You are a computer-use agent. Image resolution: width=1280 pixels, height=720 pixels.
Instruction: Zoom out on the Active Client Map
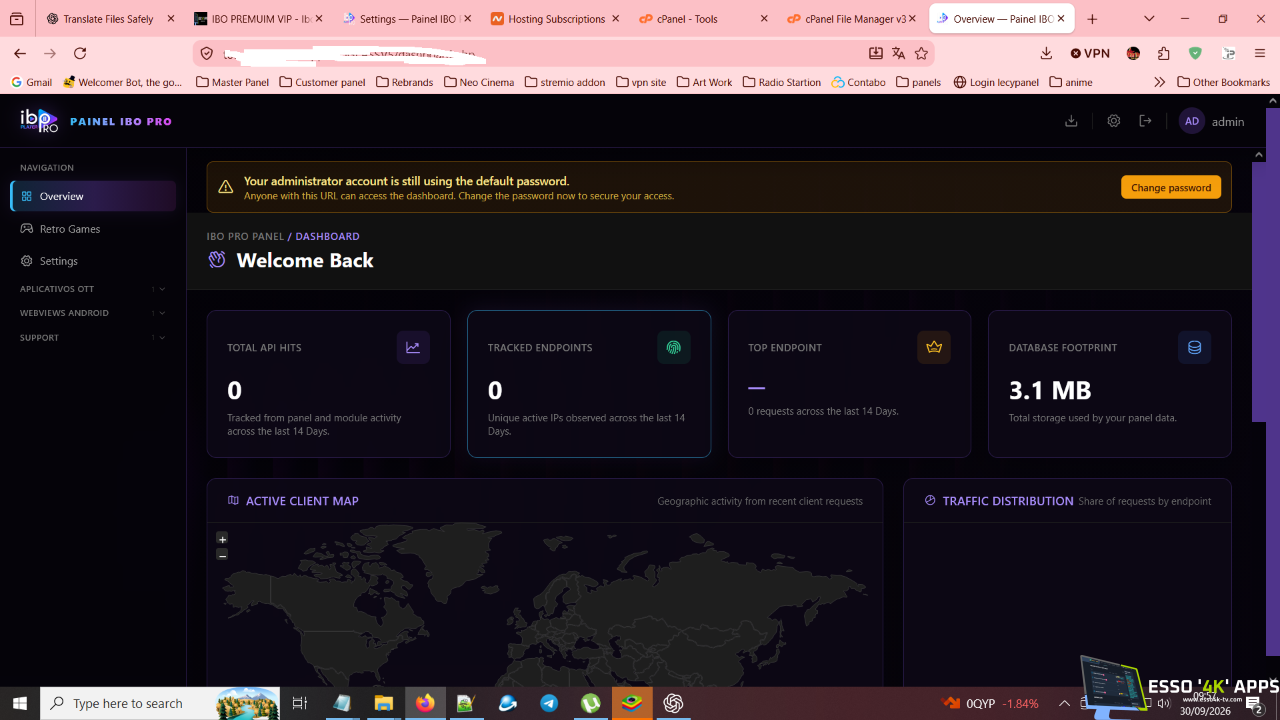(x=222, y=554)
